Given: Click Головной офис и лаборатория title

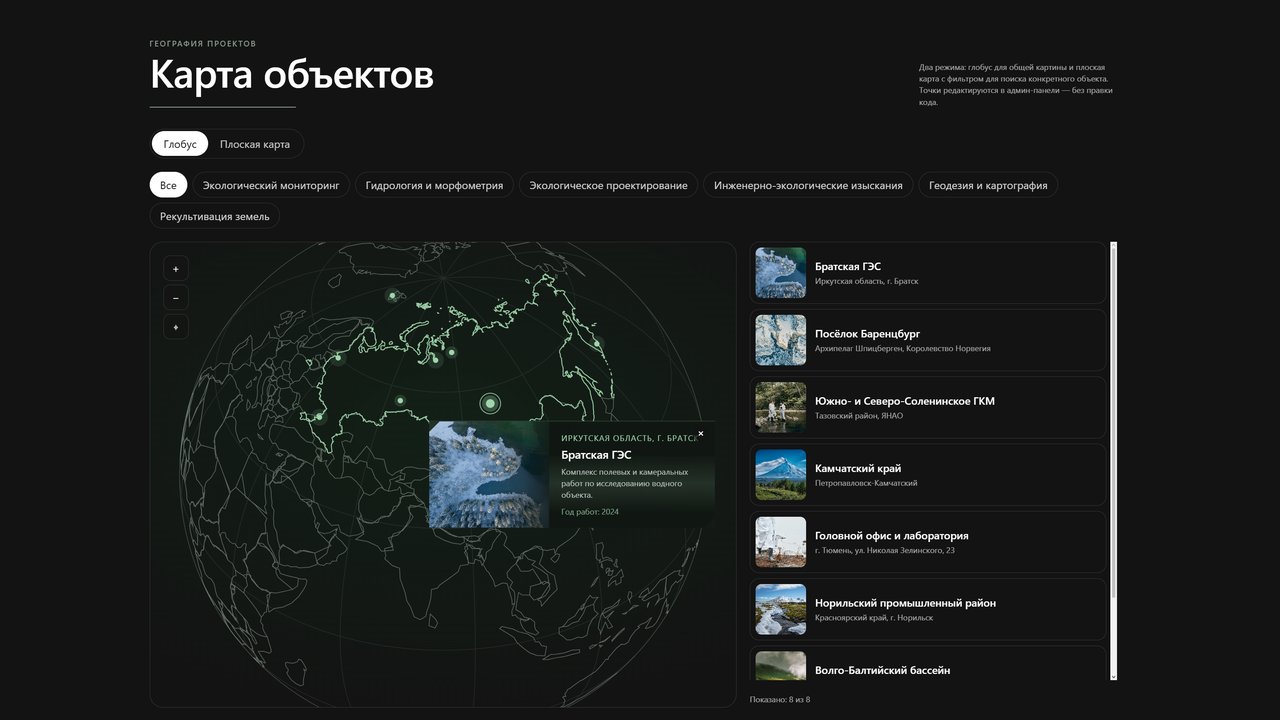Looking at the screenshot, I should [x=892, y=536].
